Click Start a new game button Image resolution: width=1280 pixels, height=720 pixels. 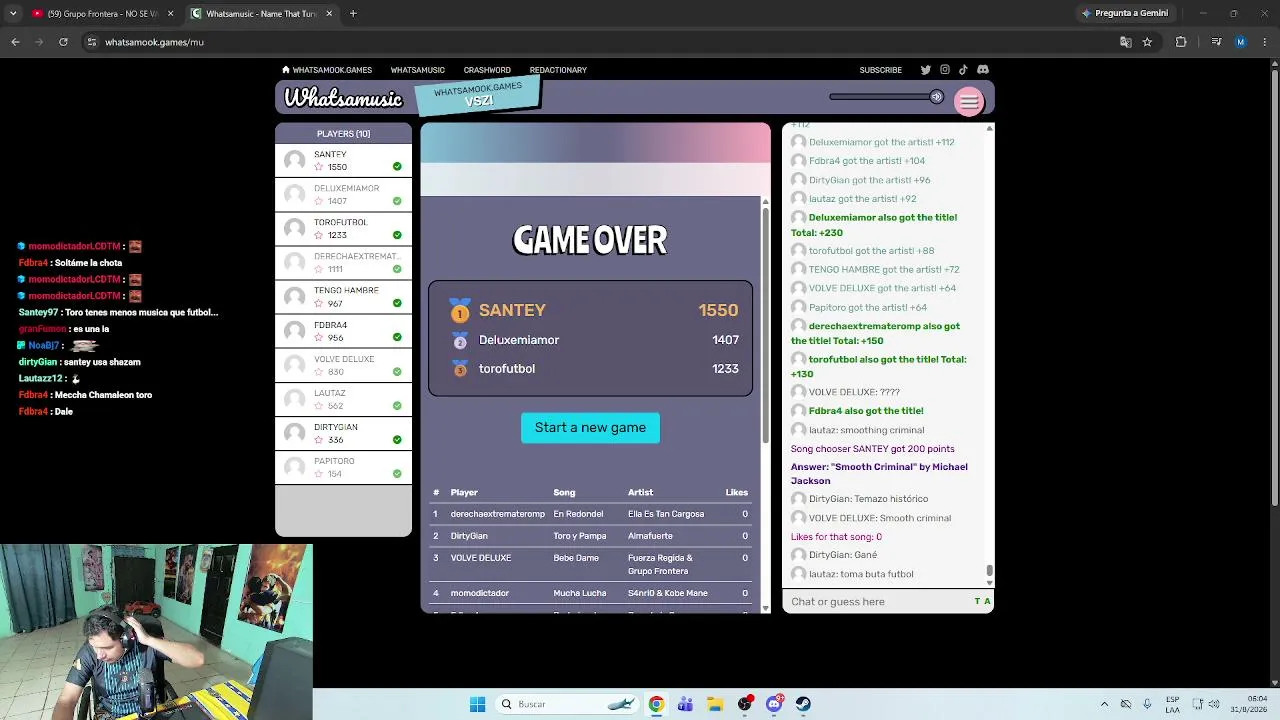590,428
